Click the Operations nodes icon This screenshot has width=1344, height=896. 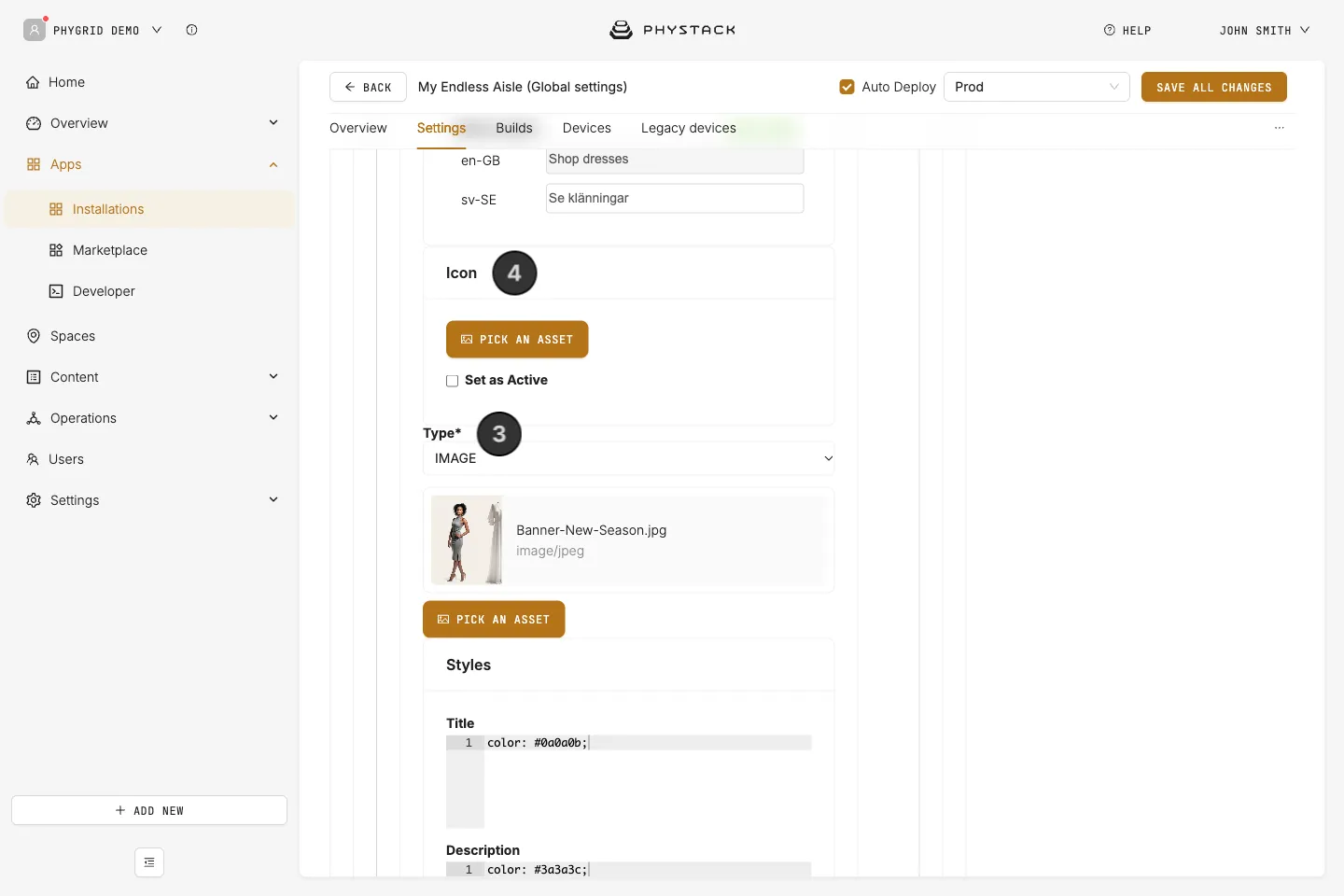34,418
